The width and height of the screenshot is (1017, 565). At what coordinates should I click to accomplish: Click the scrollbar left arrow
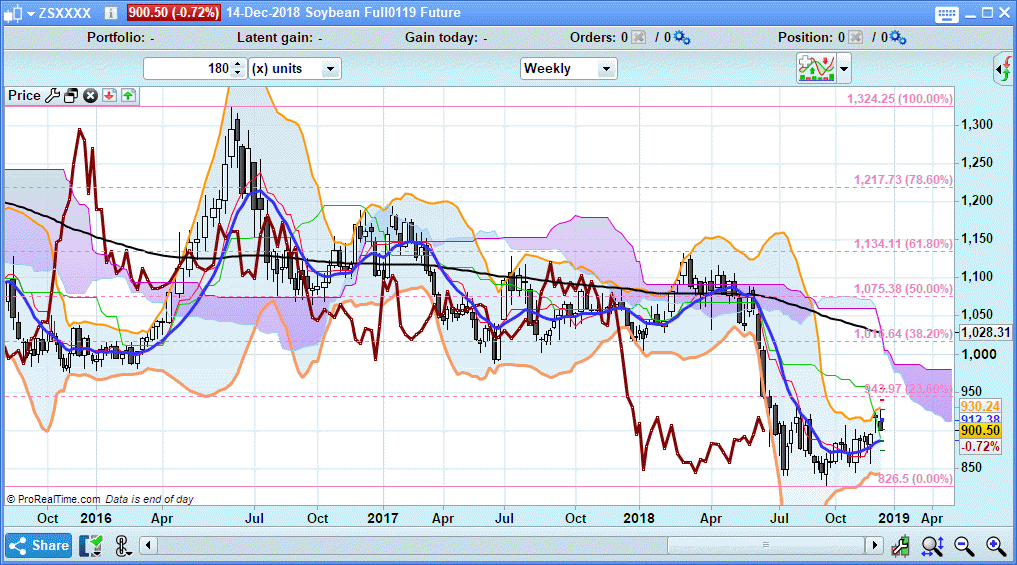pyautogui.click(x=149, y=545)
